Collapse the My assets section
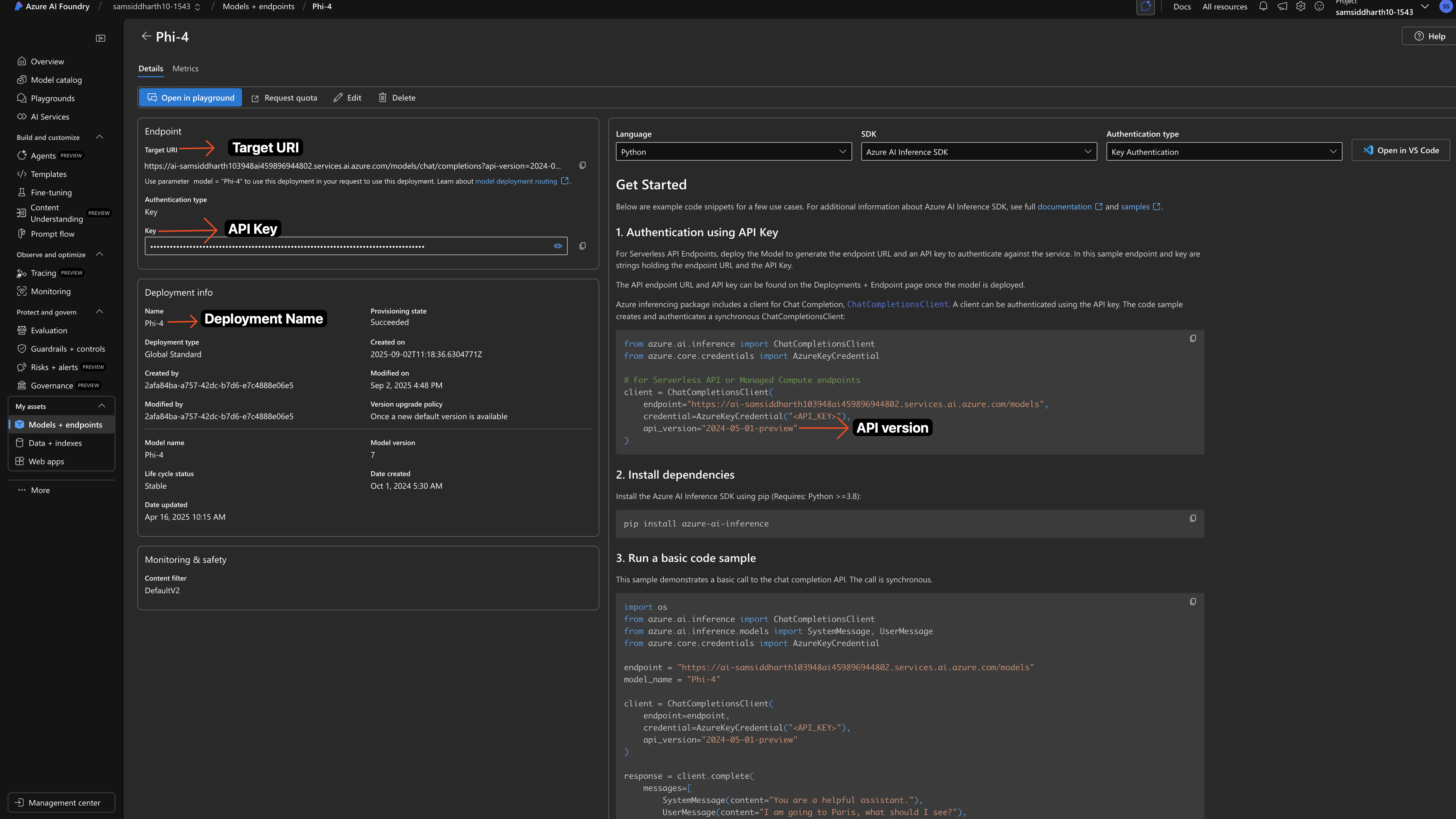Image resolution: width=1456 pixels, height=819 pixels. (102, 405)
